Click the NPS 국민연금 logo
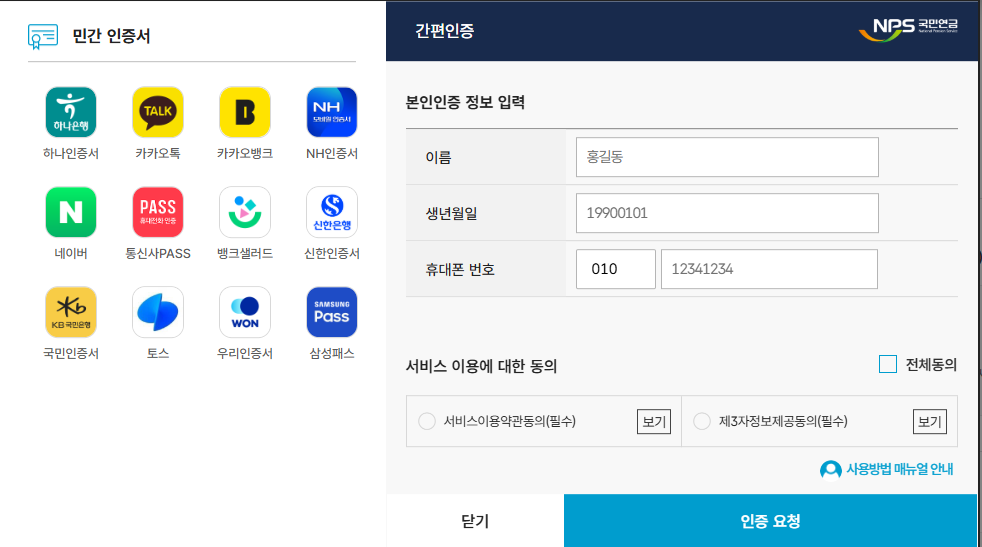Screen dimensions: 982x547 coord(908,29)
